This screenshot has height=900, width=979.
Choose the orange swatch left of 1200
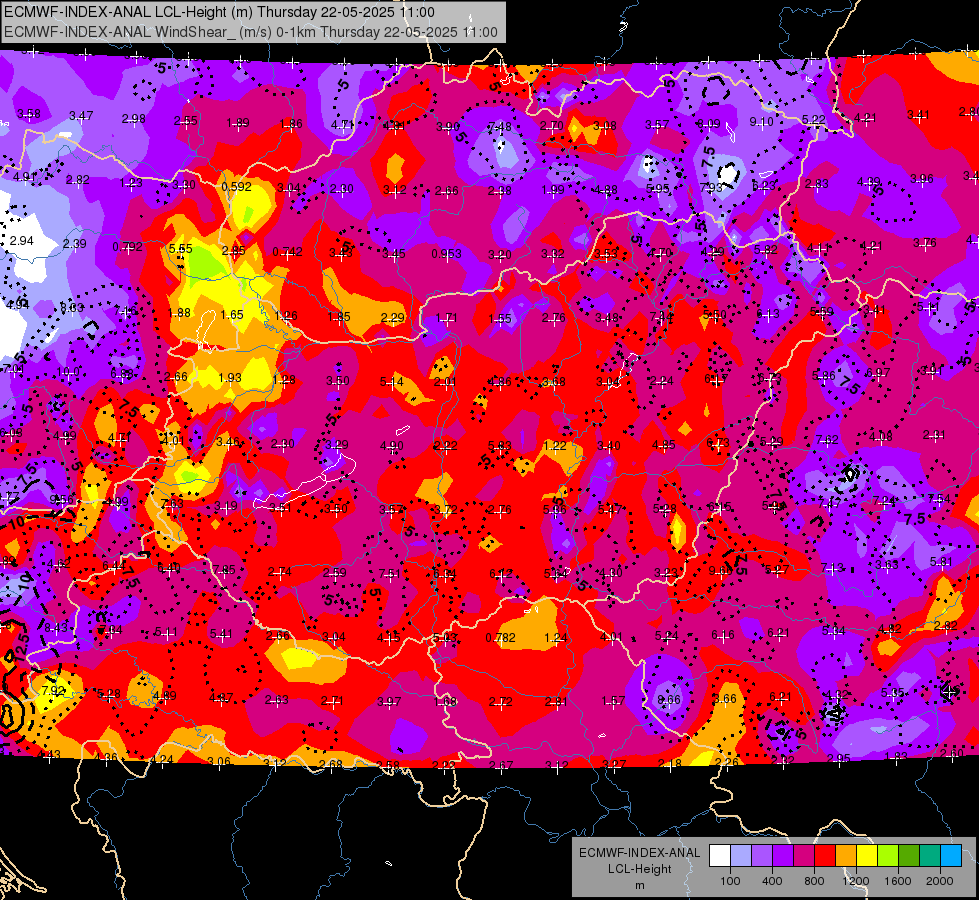click(846, 856)
